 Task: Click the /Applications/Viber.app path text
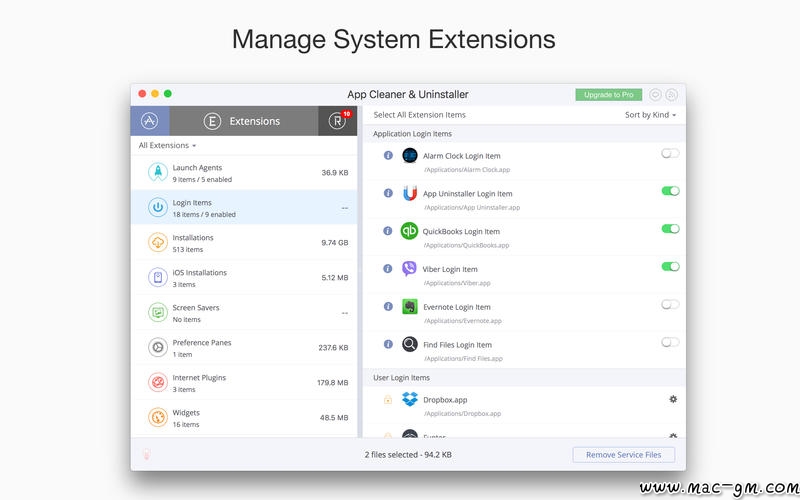457,283
